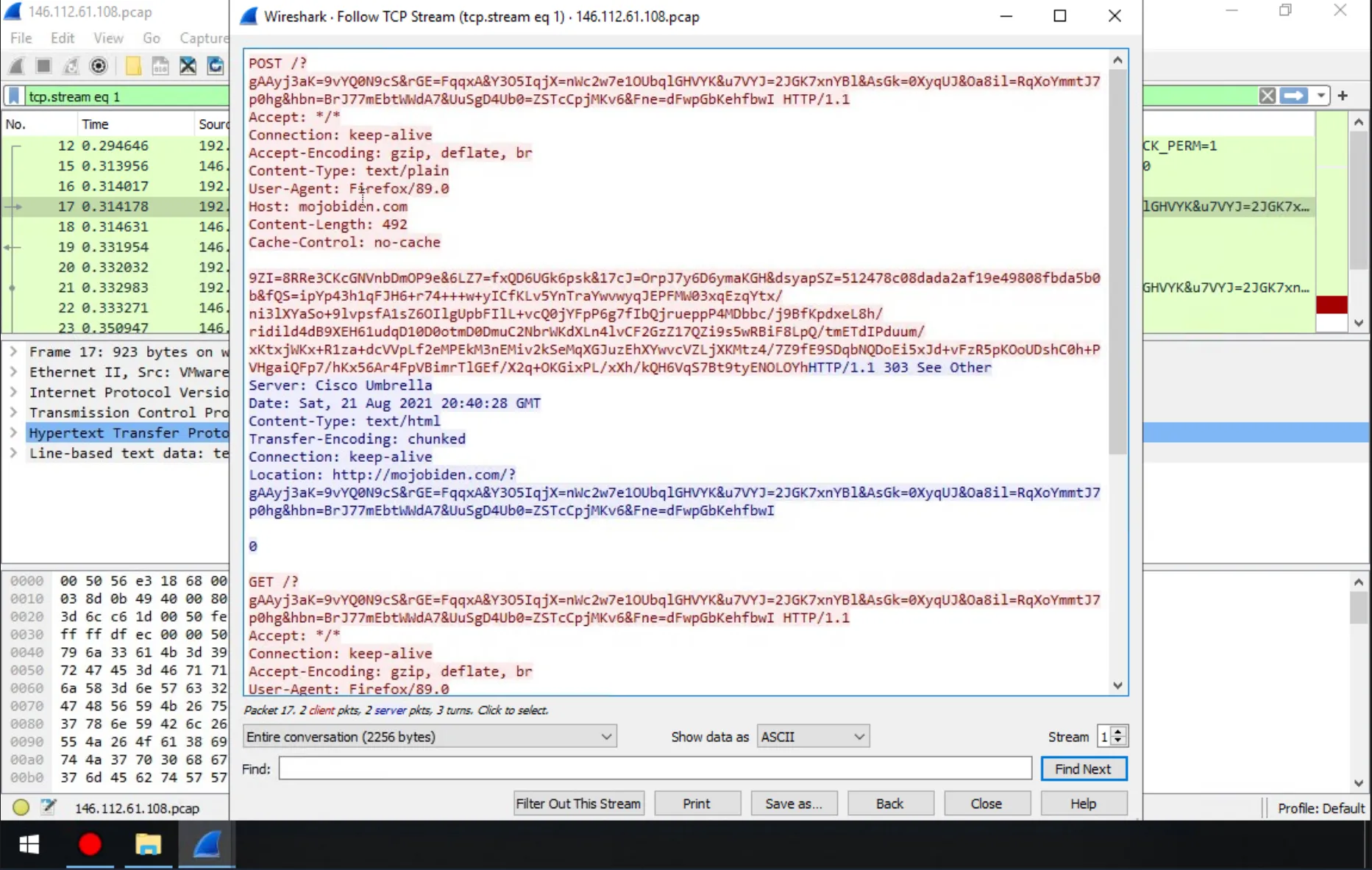Expand Transmission Control Protocol details

[x=13, y=413]
